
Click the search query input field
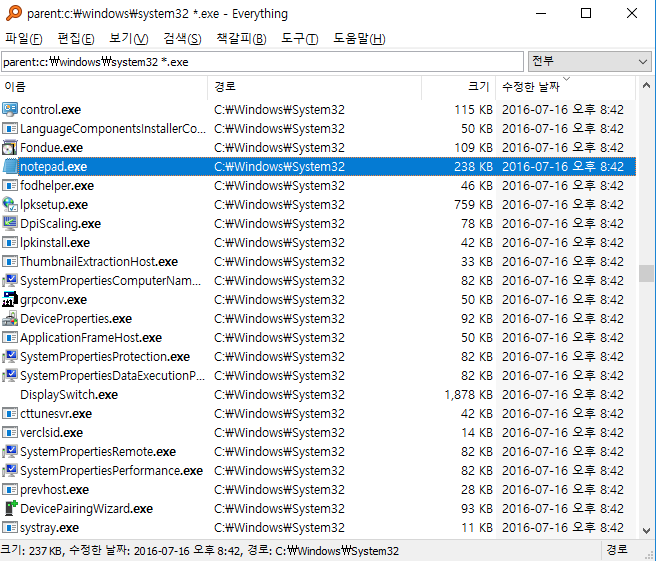pyautogui.click(x=262, y=62)
